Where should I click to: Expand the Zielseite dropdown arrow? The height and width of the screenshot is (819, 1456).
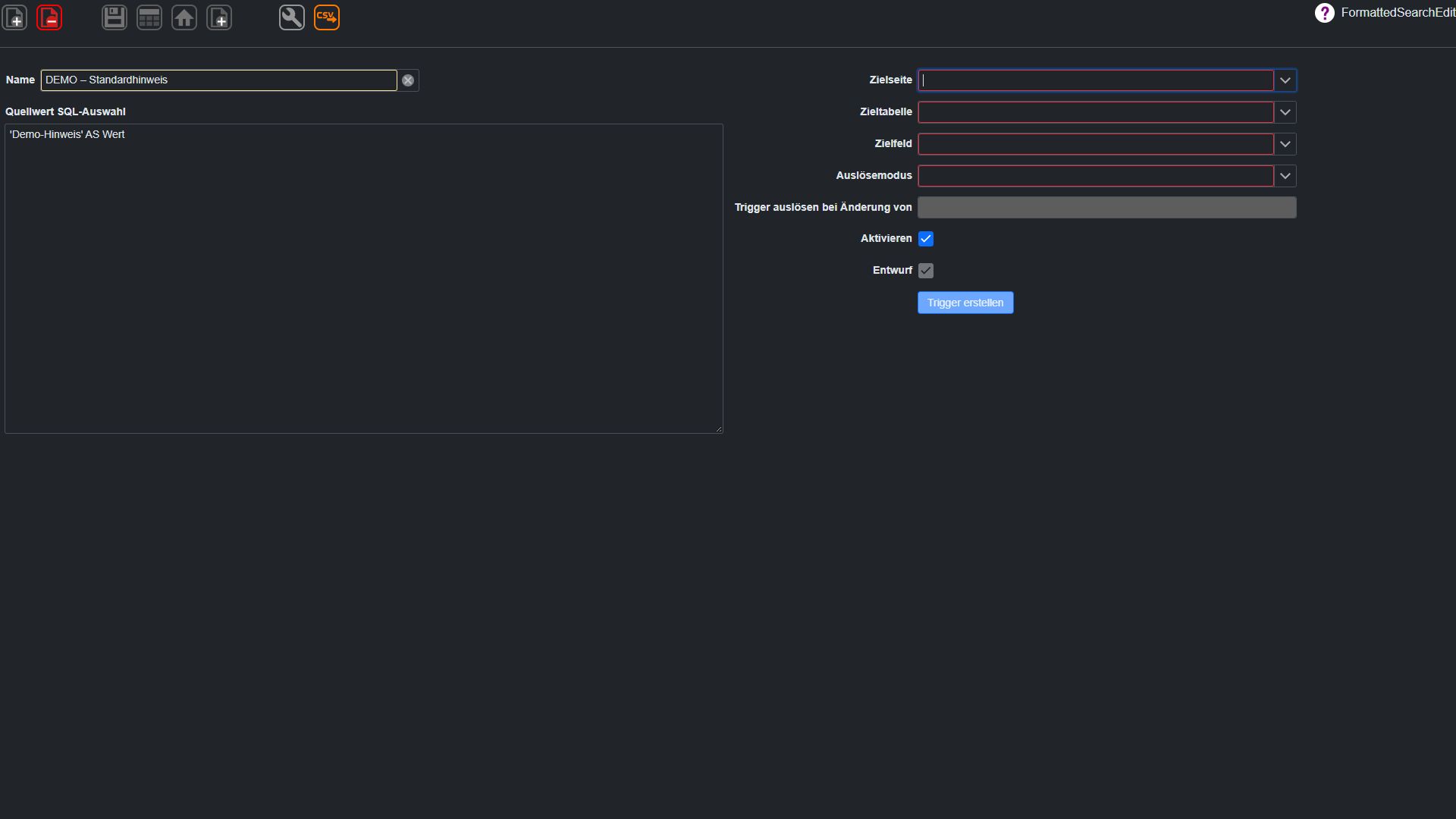1285,80
